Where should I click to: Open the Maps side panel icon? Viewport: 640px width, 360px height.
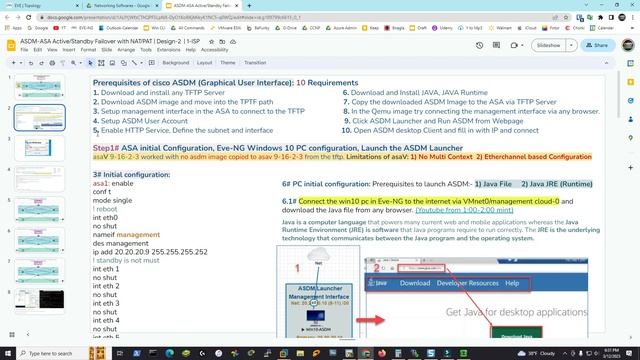click(x=631, y=138)
